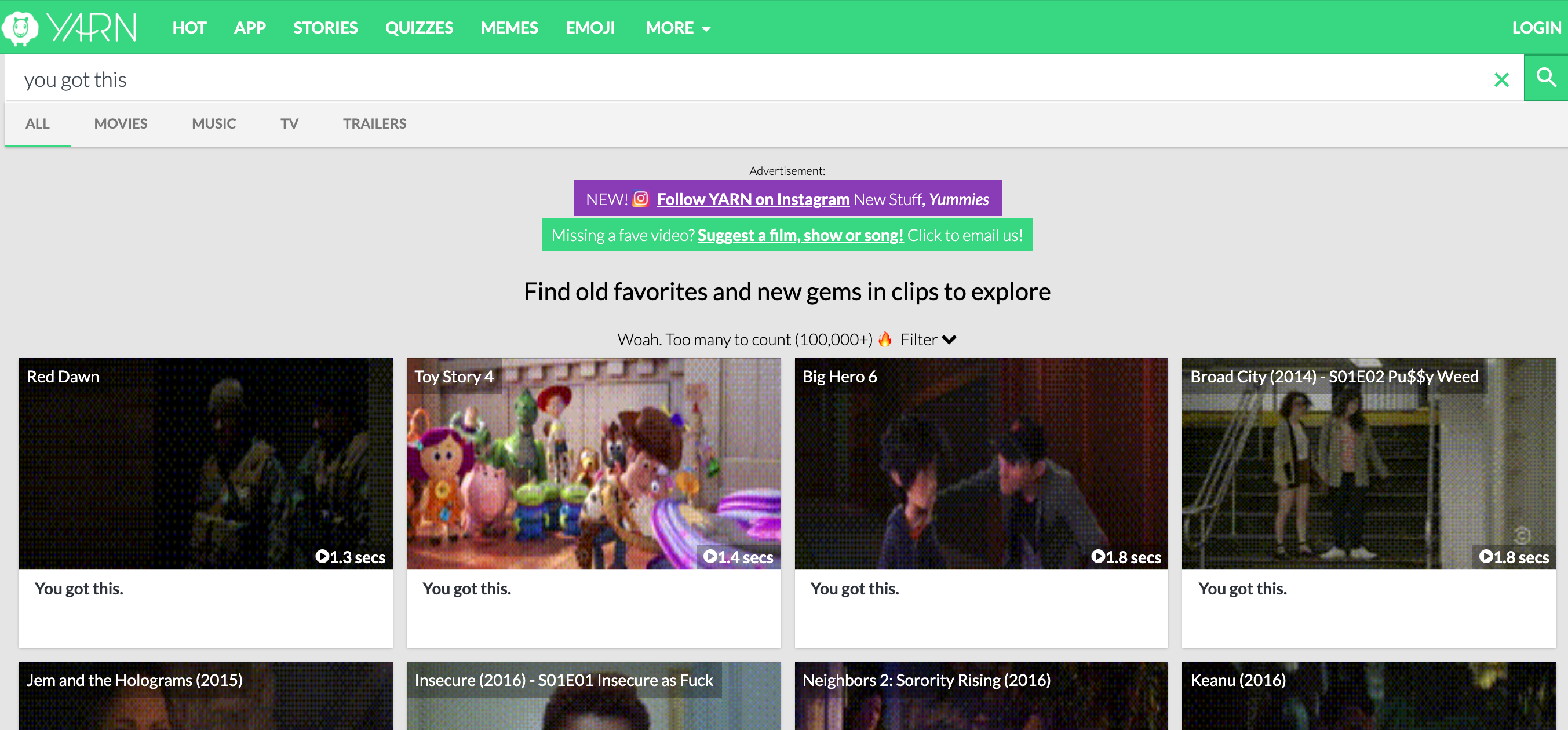This screenshot has height=730, width=1568.
Task: Select the TRAILERS tab
Action: [x=374, y=123]
